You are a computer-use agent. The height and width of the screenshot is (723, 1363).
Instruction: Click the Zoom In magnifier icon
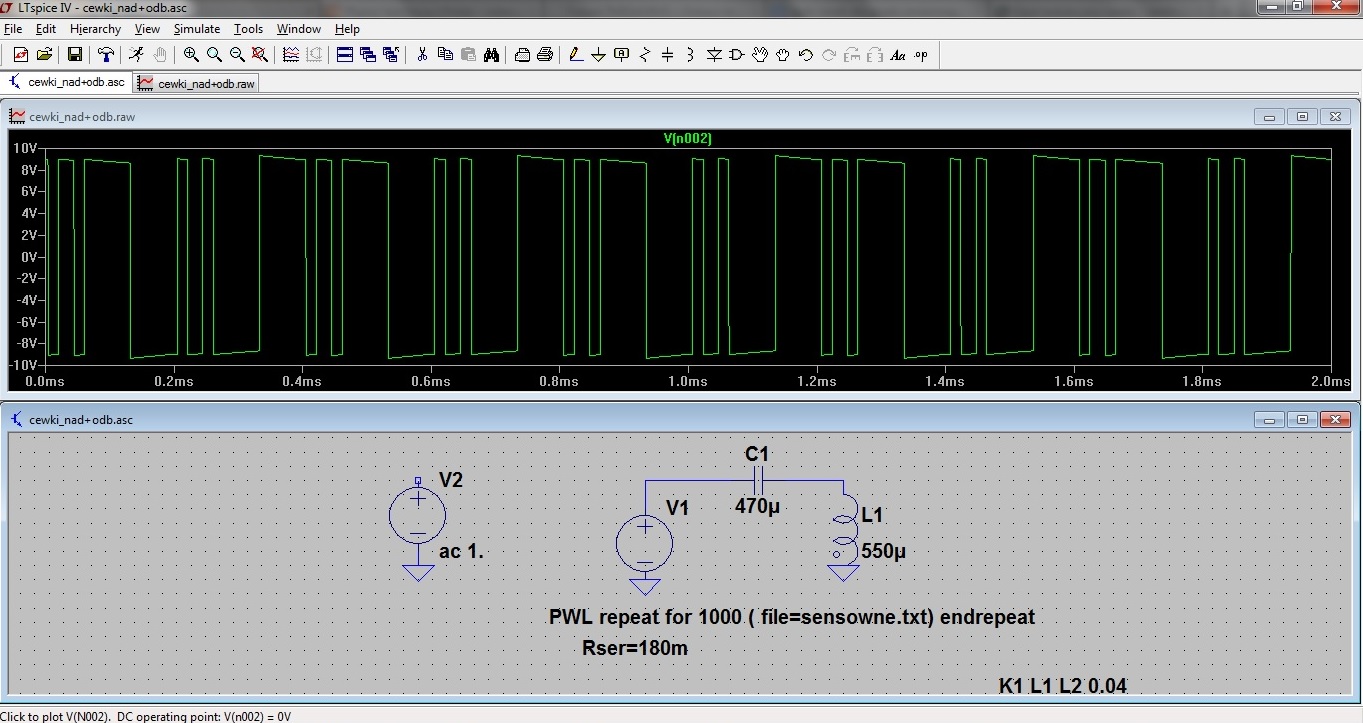coord(191,55)
